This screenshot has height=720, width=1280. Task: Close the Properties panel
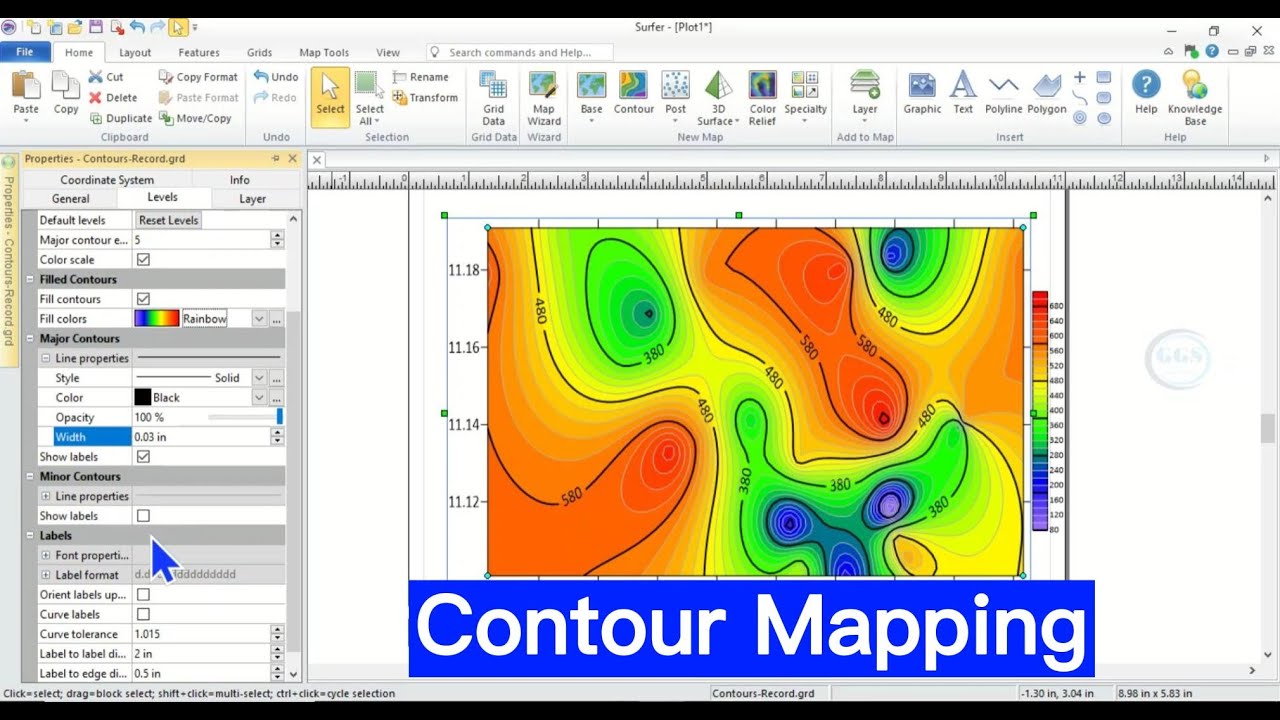point(293,158)
